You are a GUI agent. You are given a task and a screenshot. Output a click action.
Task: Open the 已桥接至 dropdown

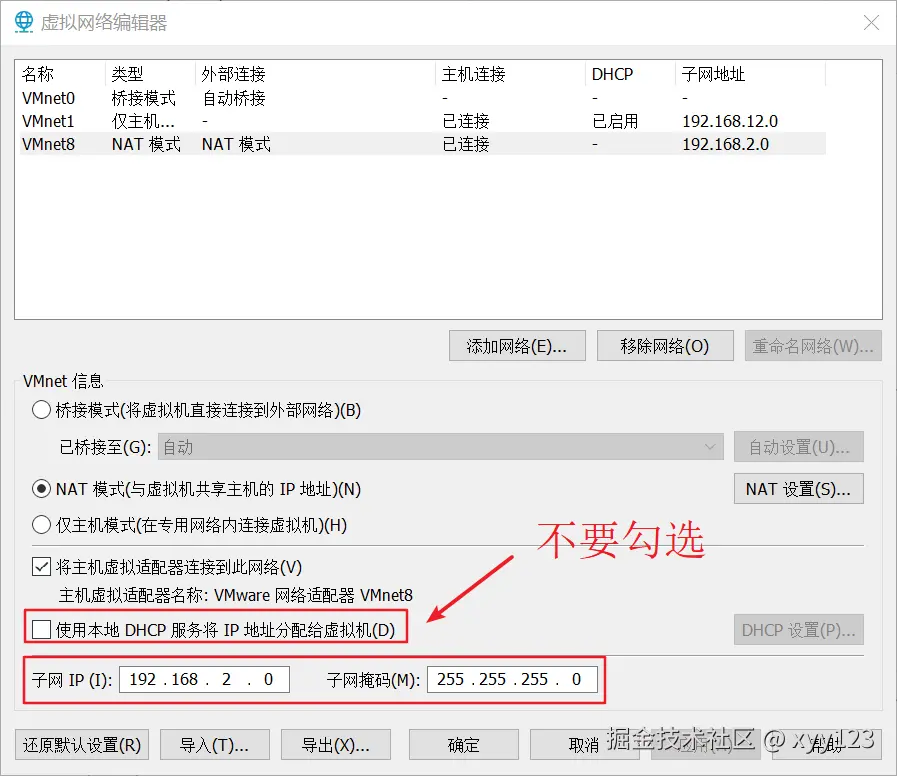click(x=440, y=446)
